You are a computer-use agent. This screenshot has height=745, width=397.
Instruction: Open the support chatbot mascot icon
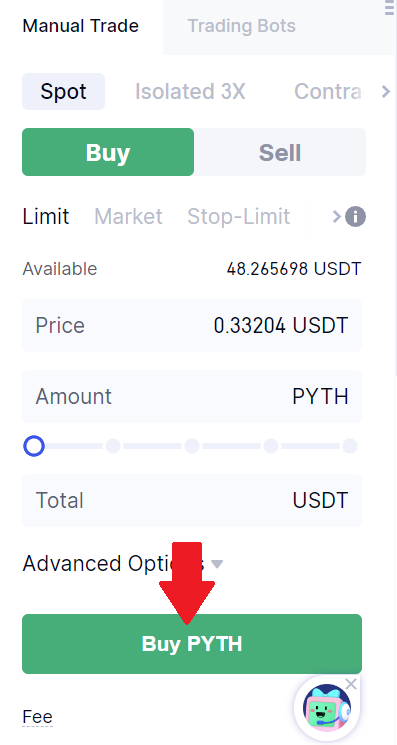pyautogui.click(x=327, y=707)
